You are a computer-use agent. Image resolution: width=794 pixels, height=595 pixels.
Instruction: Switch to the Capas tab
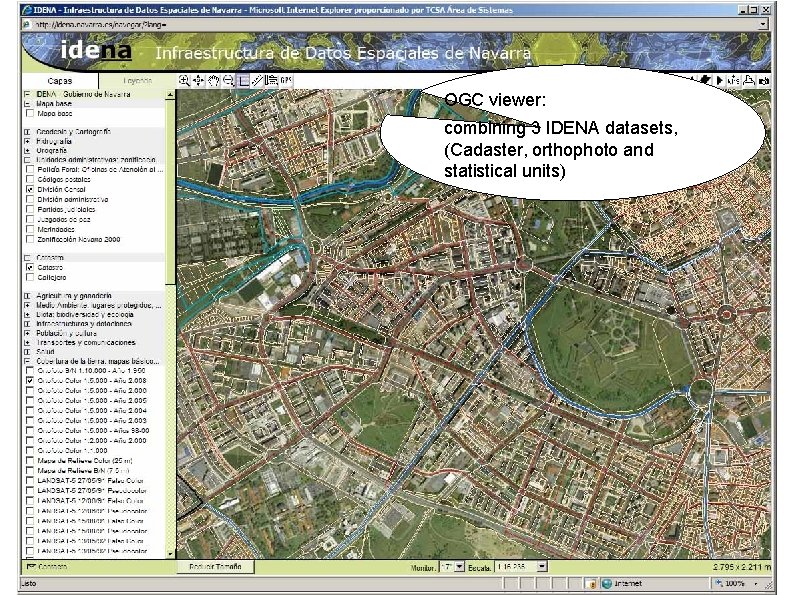60,81
